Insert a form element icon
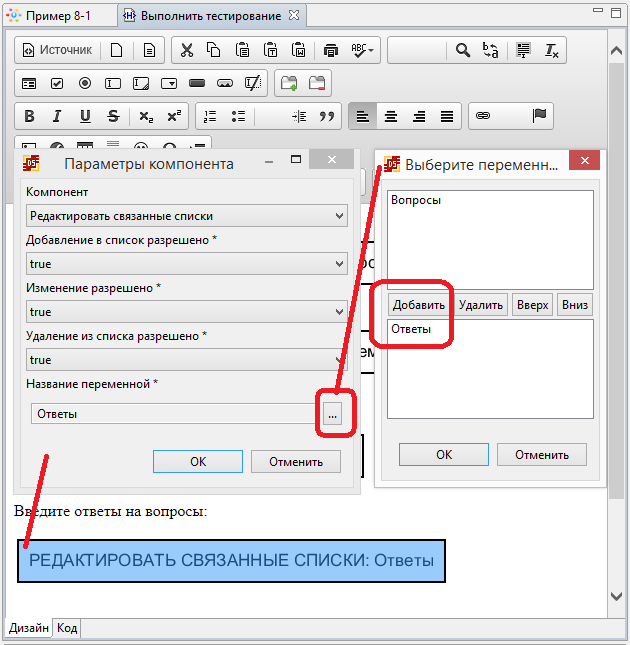 [29, 84]
